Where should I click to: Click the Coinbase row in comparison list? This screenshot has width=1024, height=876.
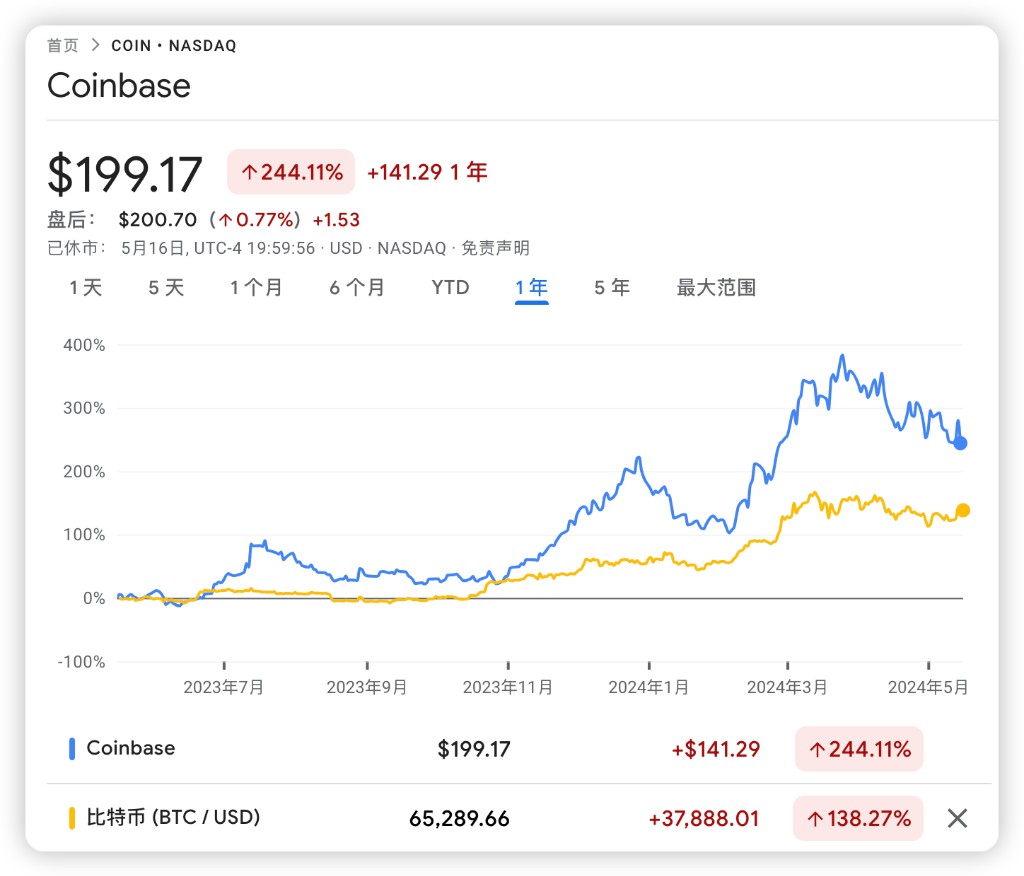(131, 748)
